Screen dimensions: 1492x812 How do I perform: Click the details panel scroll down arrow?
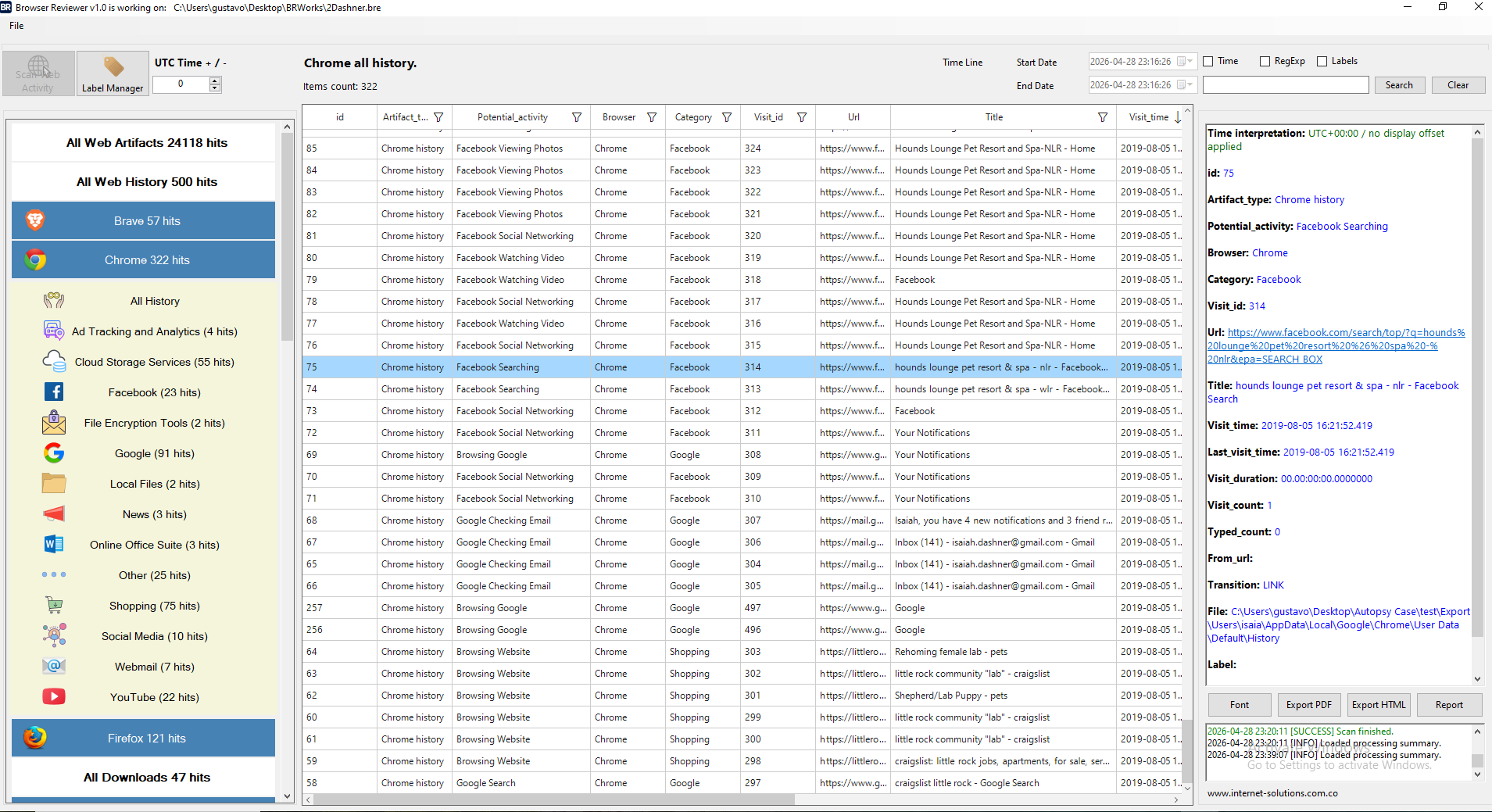tap(1477, 679)
